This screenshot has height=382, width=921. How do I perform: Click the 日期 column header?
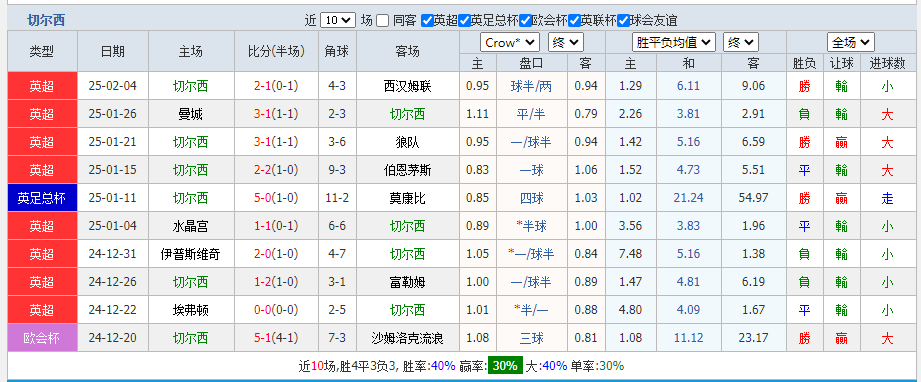point(113,52)
